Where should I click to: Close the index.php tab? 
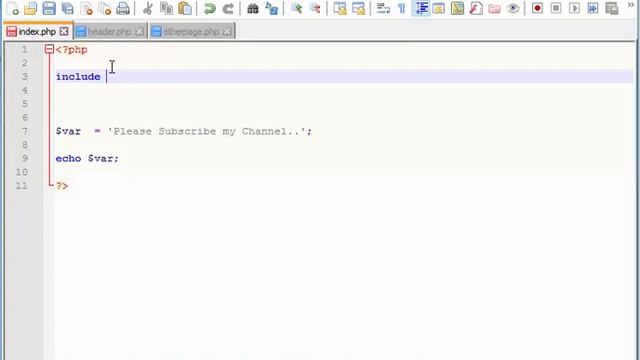[x=64, y=31]
